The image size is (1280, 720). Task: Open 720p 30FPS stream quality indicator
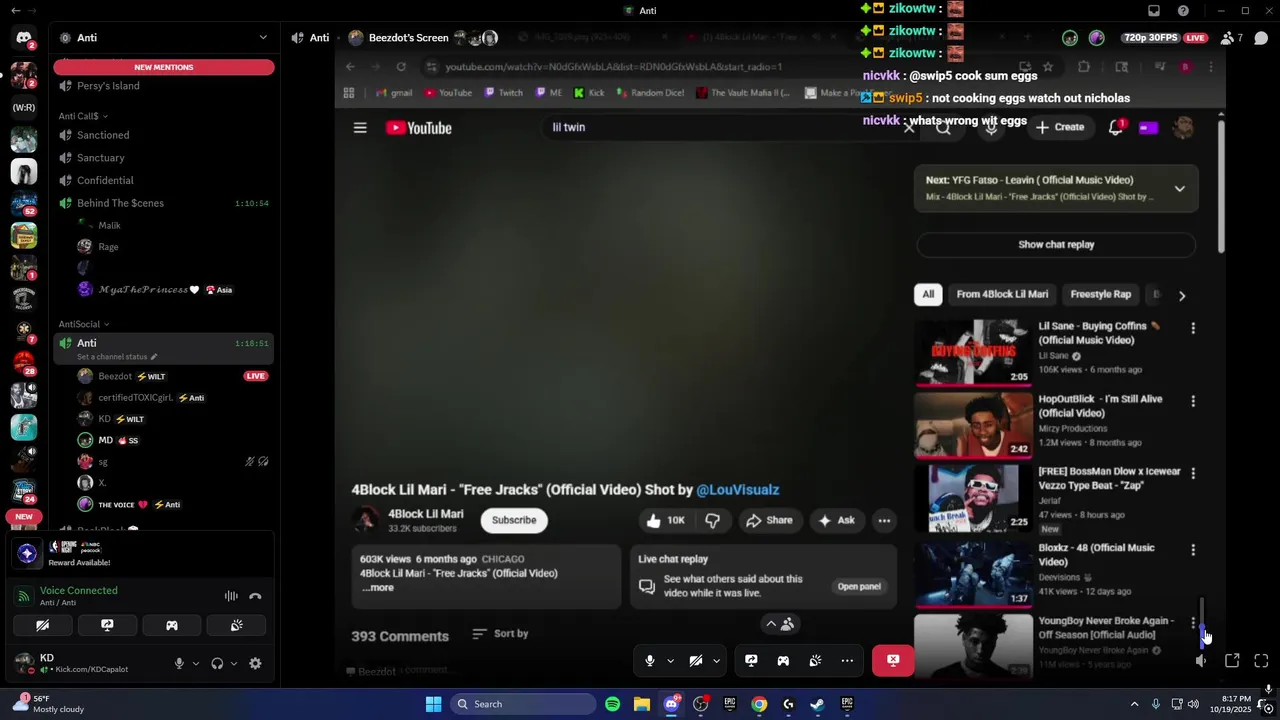point(1150,38)
